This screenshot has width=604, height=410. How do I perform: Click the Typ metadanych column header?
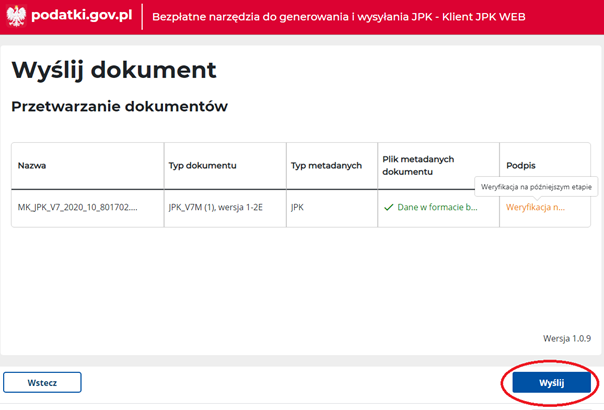point(326,165)
